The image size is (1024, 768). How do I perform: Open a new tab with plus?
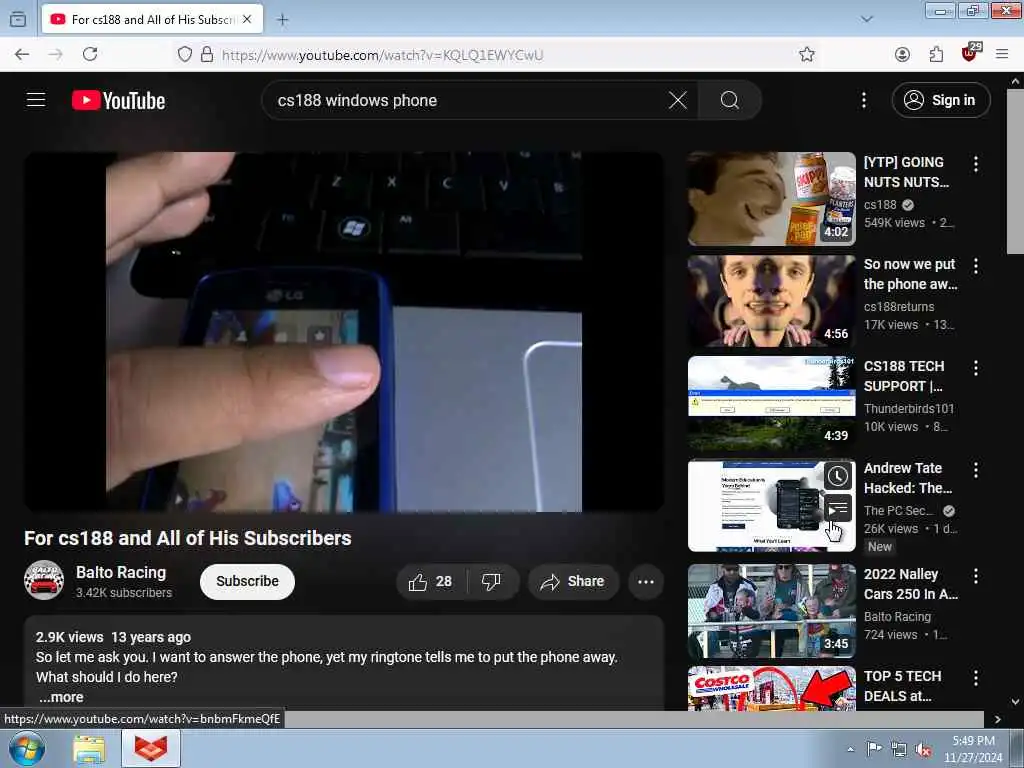coord(282,20)
